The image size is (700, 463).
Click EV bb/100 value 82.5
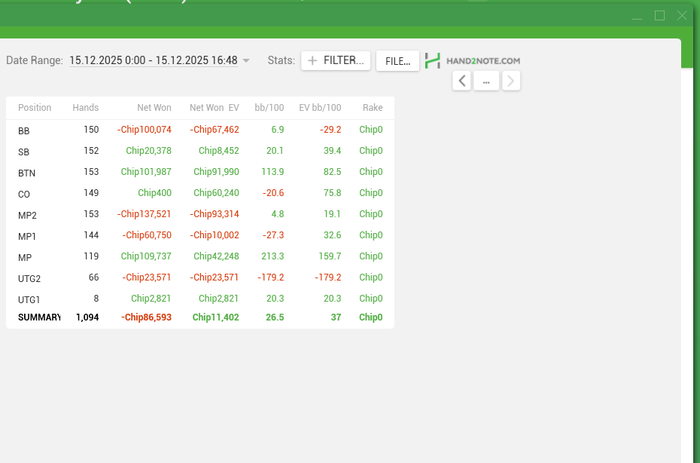tap(332, 171)
